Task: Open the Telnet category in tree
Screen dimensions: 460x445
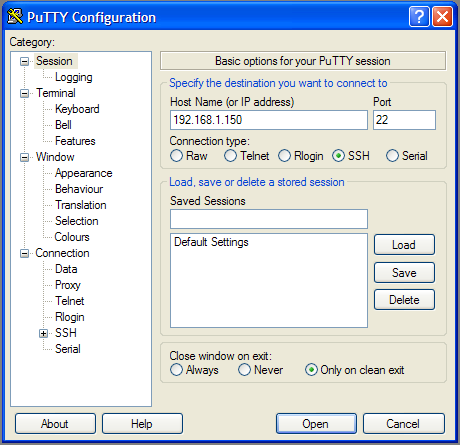Action: click(70, 301)
